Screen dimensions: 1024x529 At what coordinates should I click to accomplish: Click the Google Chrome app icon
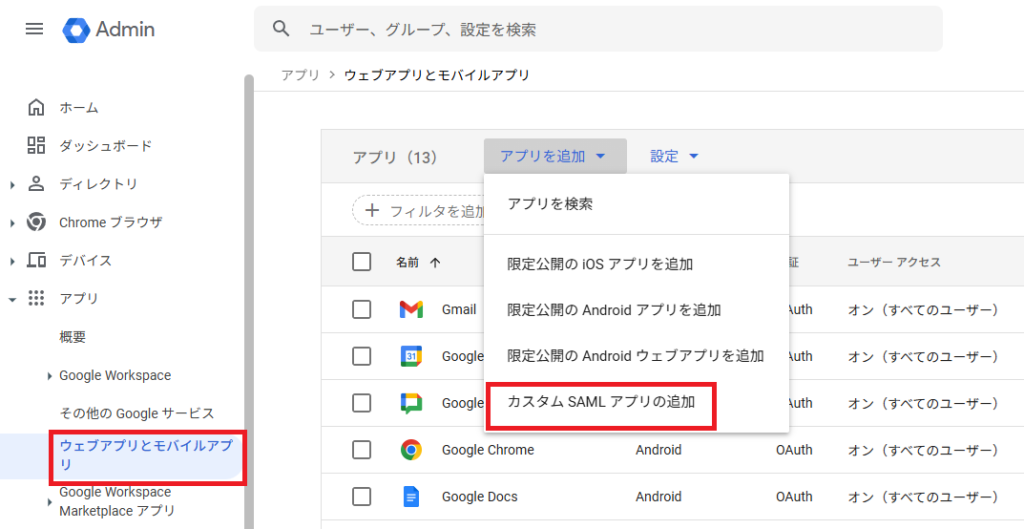tap(411, 450)
